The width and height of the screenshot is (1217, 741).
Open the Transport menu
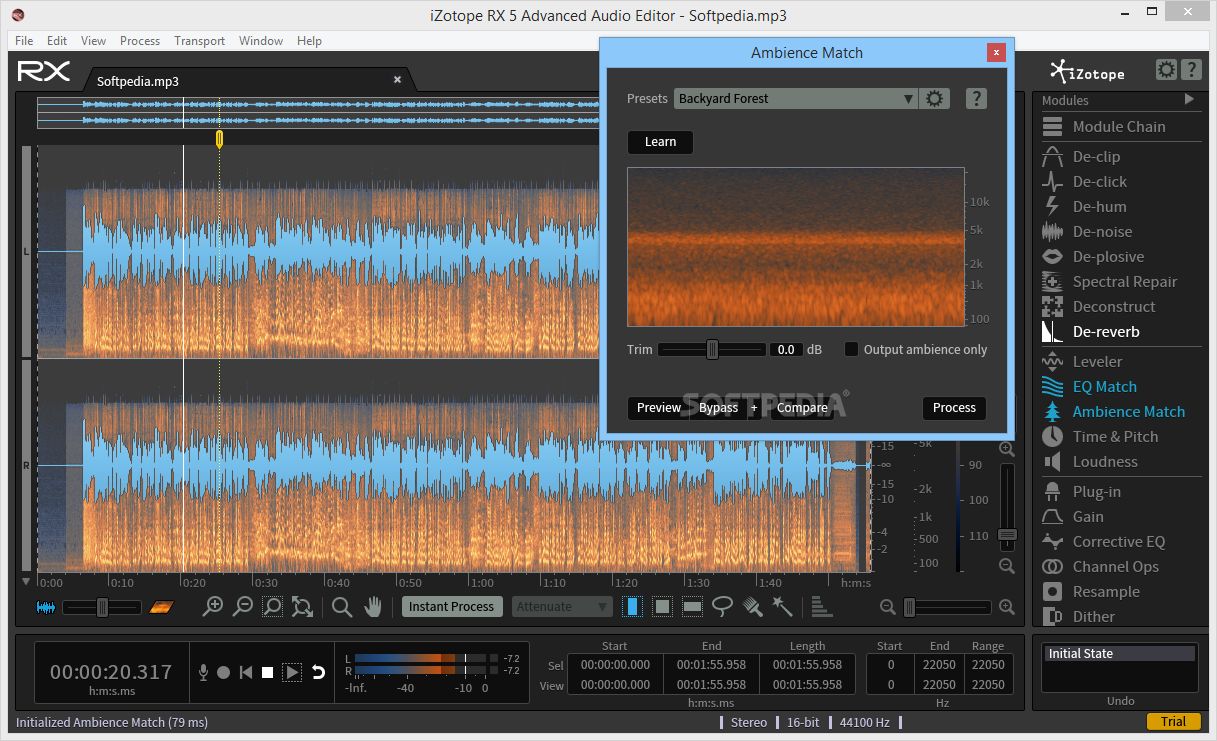199,41
